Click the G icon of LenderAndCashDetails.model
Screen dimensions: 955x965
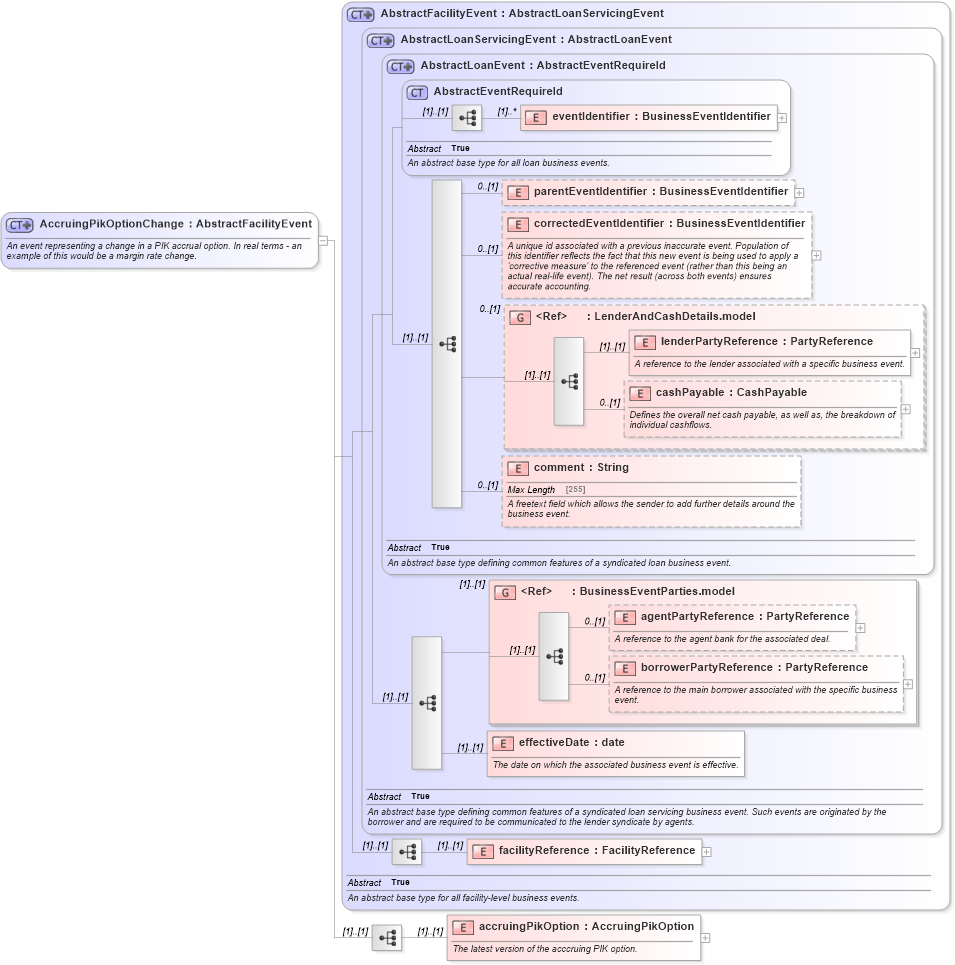click(x=519, y=317)
